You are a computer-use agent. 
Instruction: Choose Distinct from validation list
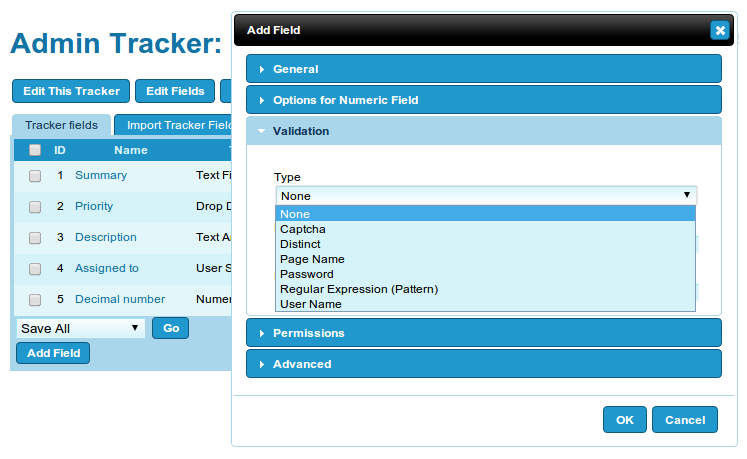(300, 244)
